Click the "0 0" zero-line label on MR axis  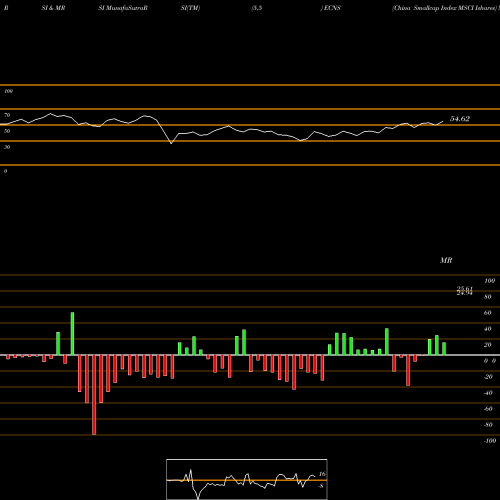[490, 361]
